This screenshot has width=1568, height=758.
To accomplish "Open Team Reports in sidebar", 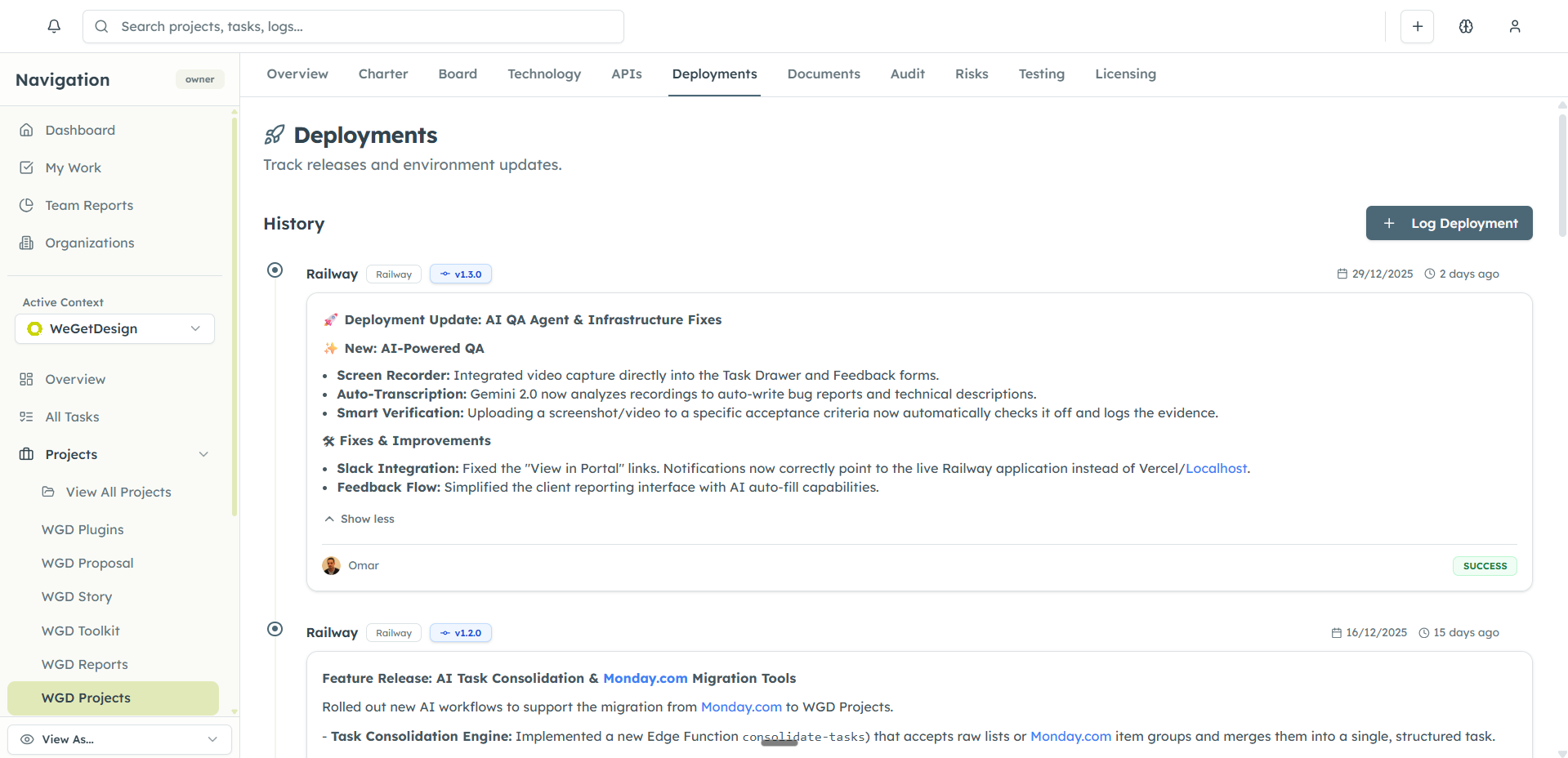I will 89,205.
